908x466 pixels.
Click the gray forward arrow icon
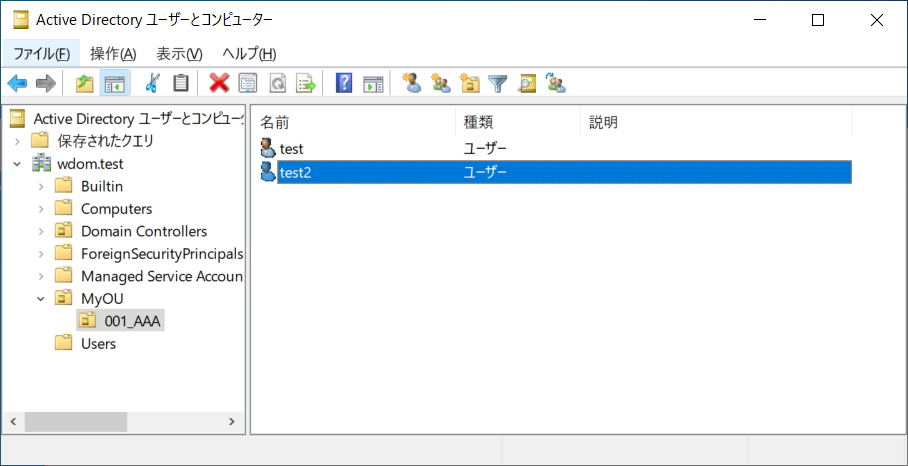coord(45,83)
